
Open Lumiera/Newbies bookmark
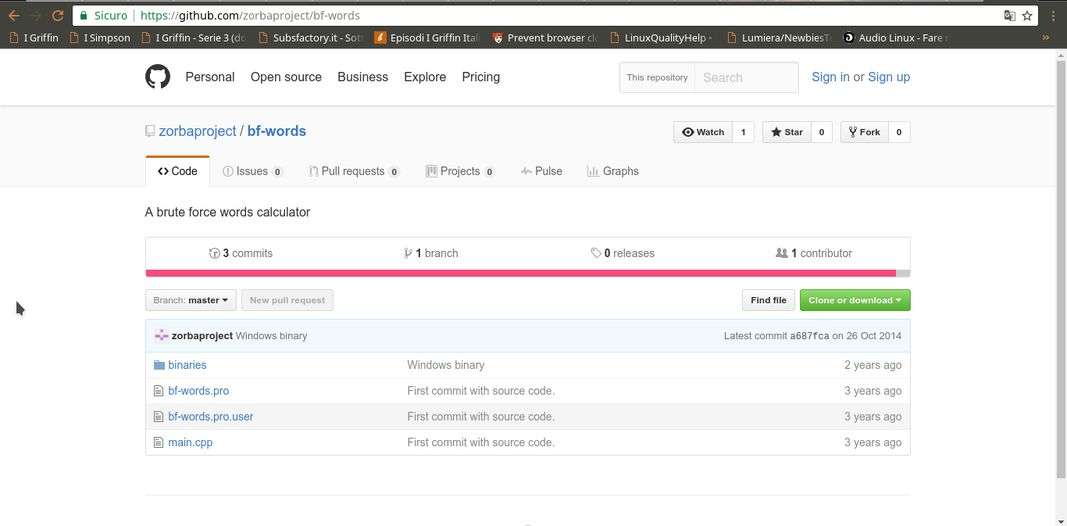click(x=779, y=38)
